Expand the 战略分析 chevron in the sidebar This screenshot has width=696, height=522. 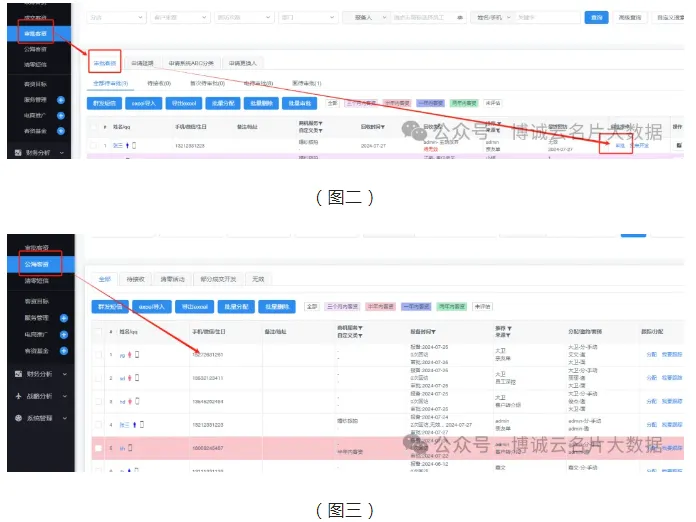[65, 396]
